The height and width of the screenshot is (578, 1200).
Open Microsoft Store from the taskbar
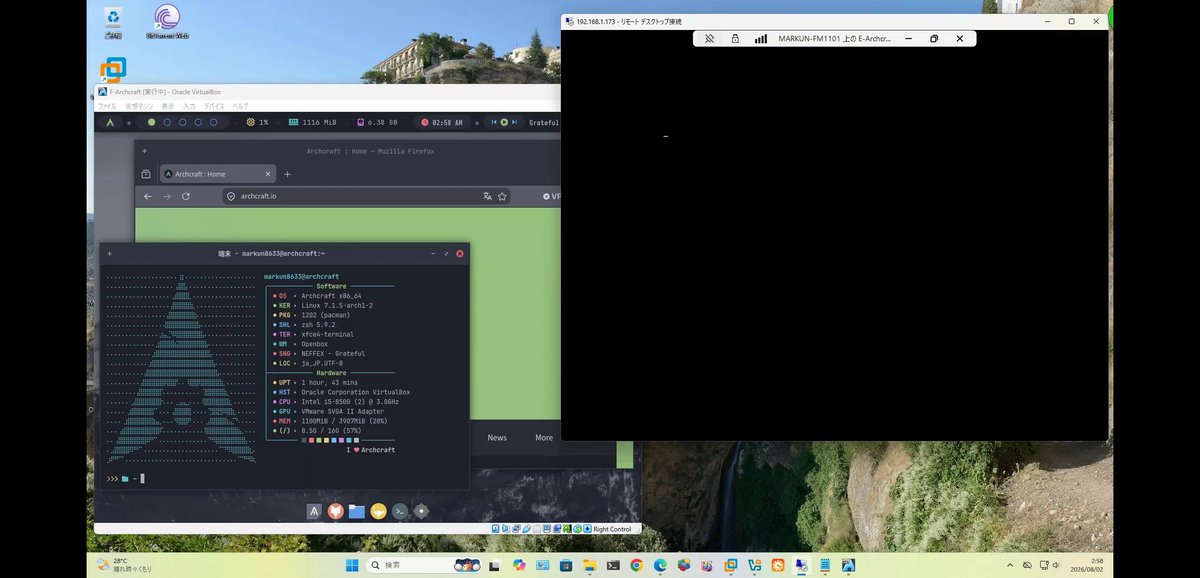[566, 565]
